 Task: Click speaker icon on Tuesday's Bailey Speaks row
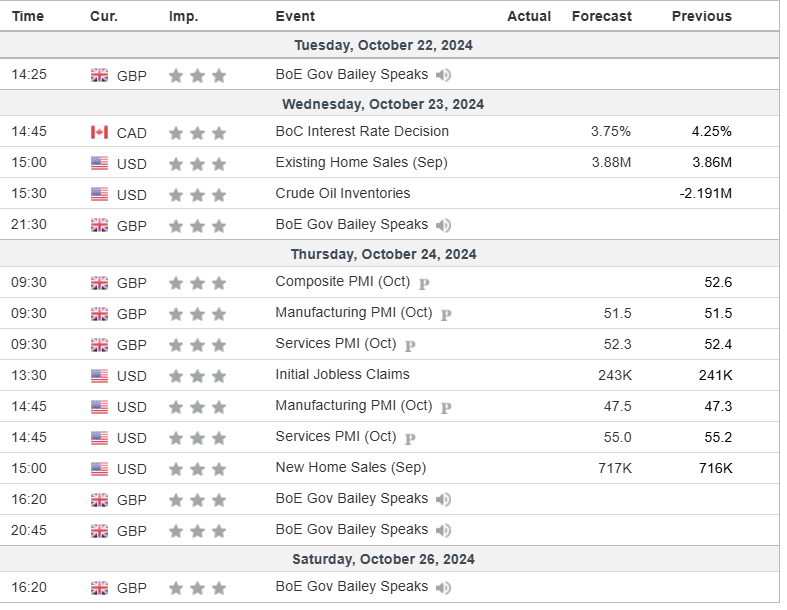click(443, 75)
